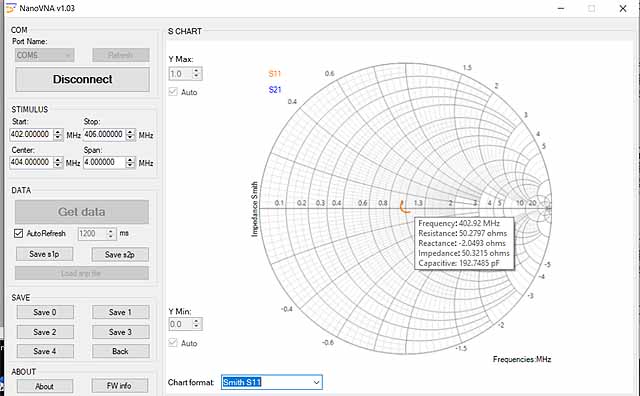Screen dimensions: 640x396
Task: Click the FW info button
Action: point(120,386)
